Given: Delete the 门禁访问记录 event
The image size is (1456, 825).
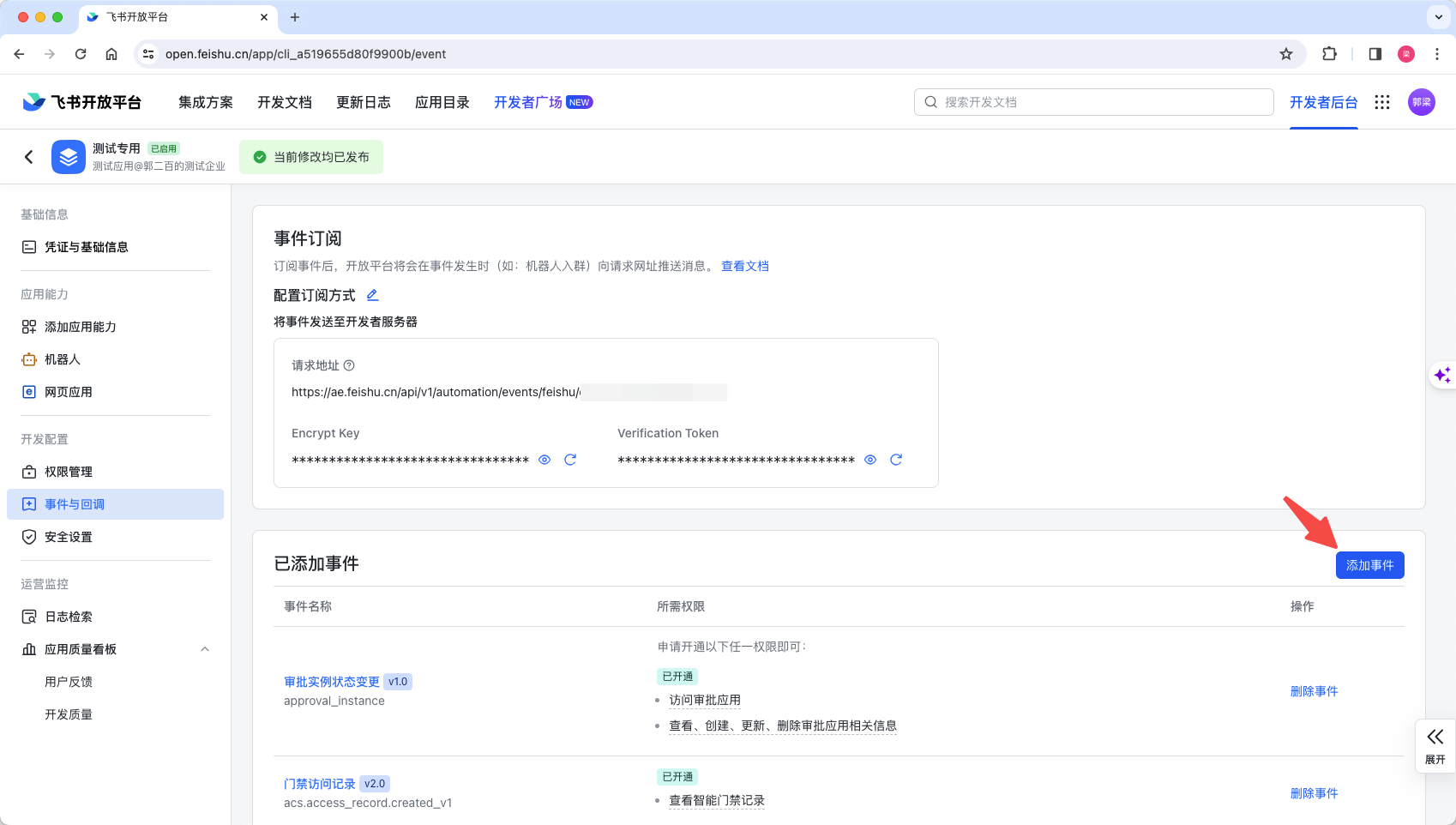Looking at the screenshot, I should tap(1315, 793).
